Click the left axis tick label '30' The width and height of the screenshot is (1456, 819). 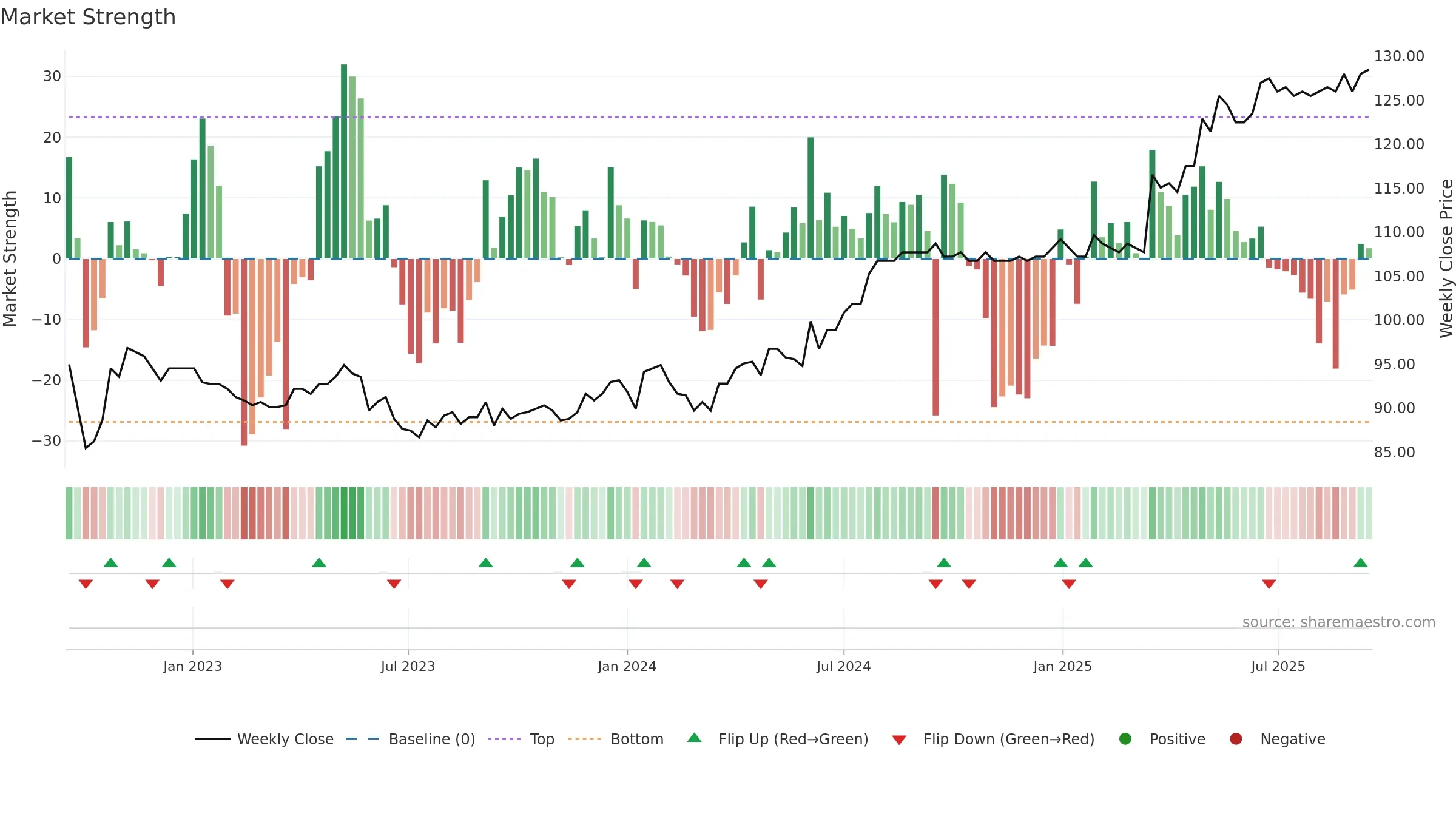(x=52, y=76)
